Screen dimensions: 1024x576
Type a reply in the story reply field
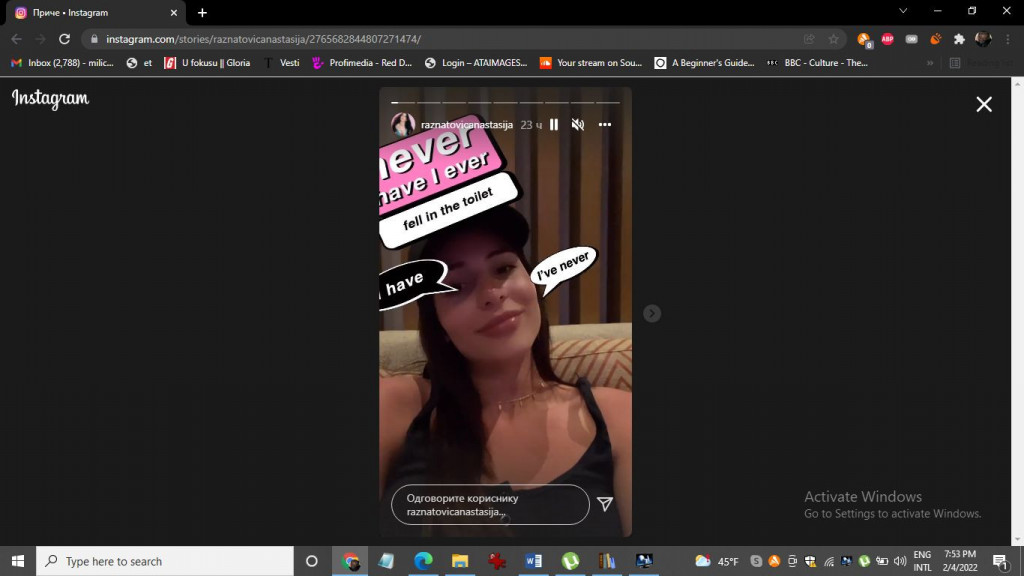[x=489, y=505]
